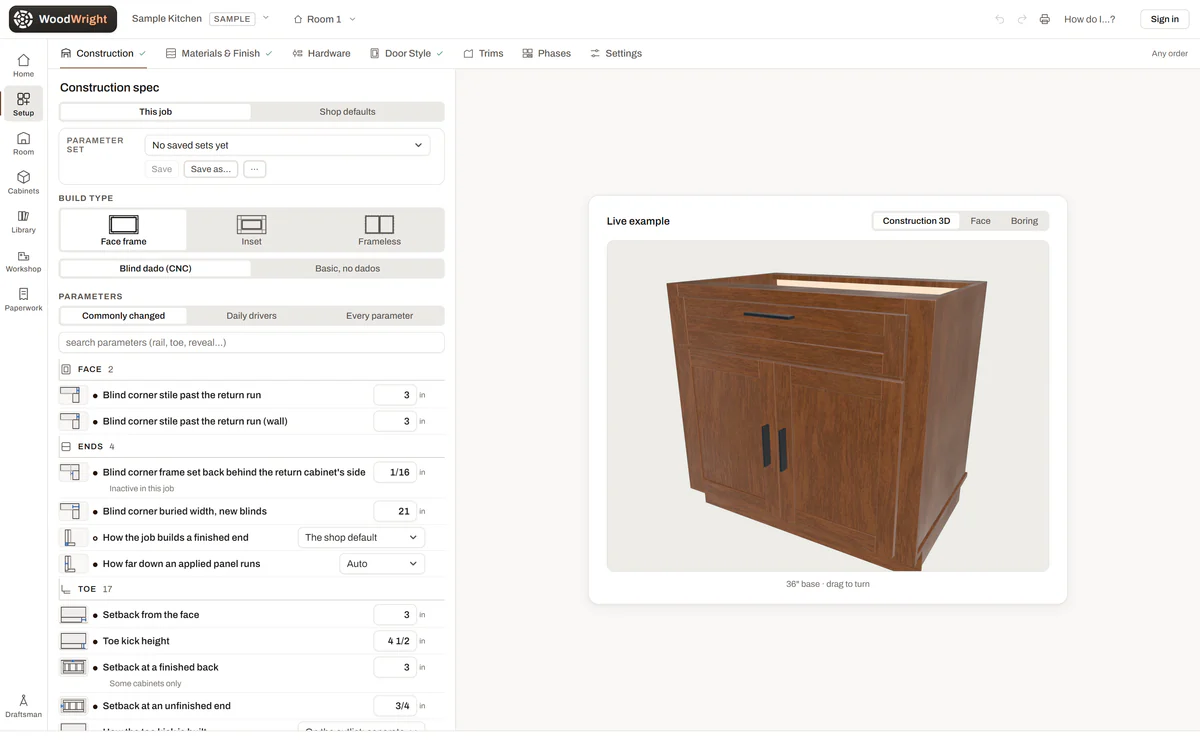Click the WoodWright logo
This screenshot has width=1200, height=750.
point(62,19)
